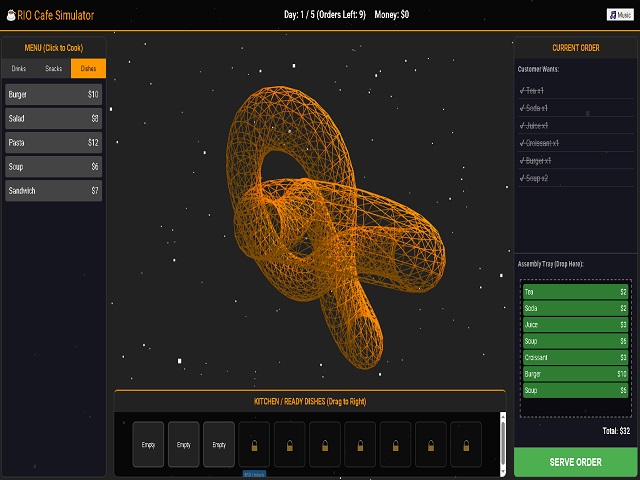Click the fifth padlock slot in the kitchen
The width and height of the screenshot is (640, 480).
(x=396, y=444)
